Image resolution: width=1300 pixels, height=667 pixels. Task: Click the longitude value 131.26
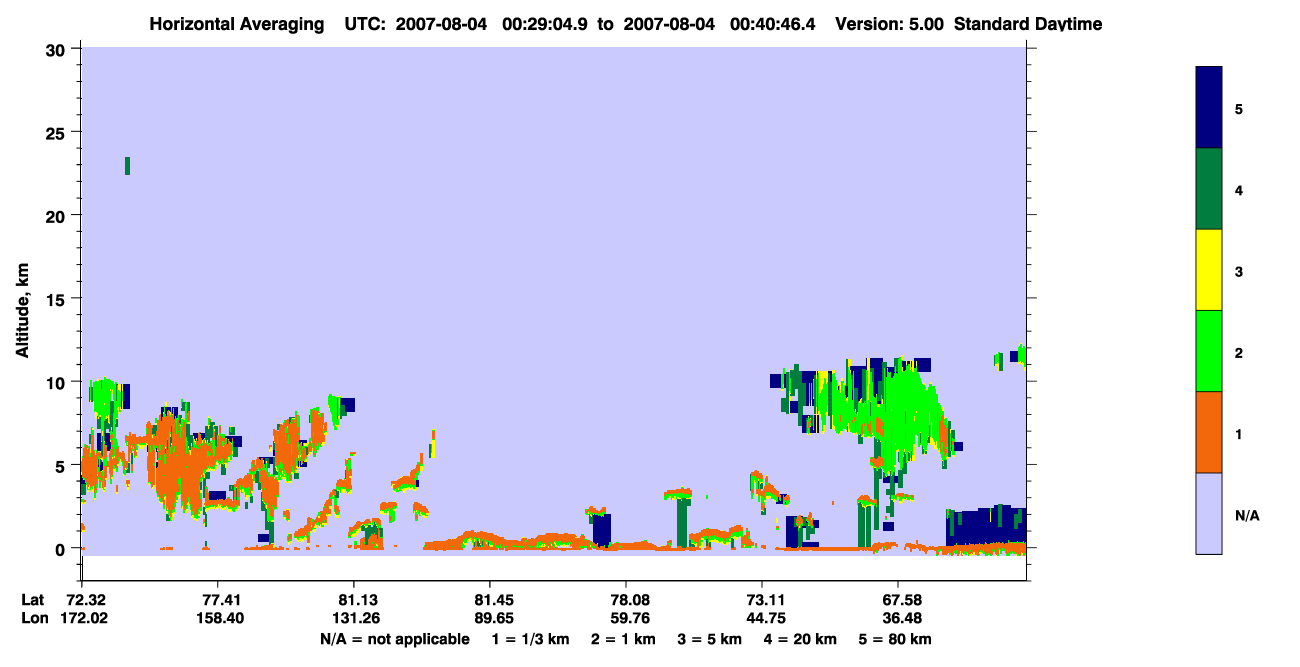(354, 618)
